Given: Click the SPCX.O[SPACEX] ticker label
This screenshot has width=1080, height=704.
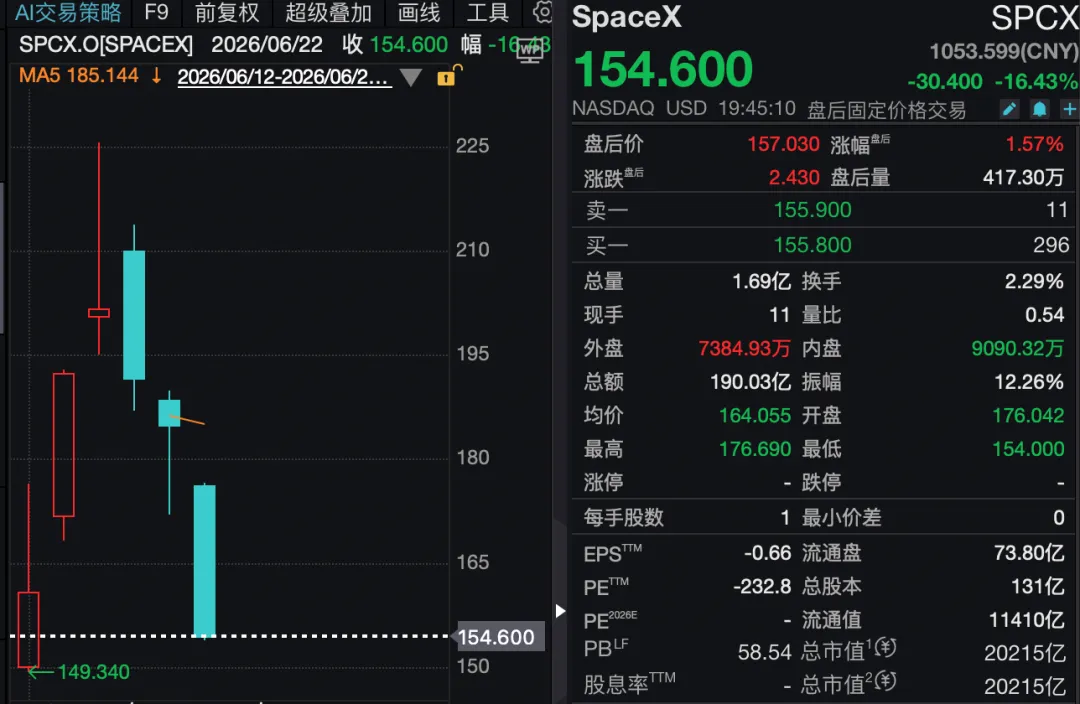Looking at the screenshot, I should [x=105, y=45].
